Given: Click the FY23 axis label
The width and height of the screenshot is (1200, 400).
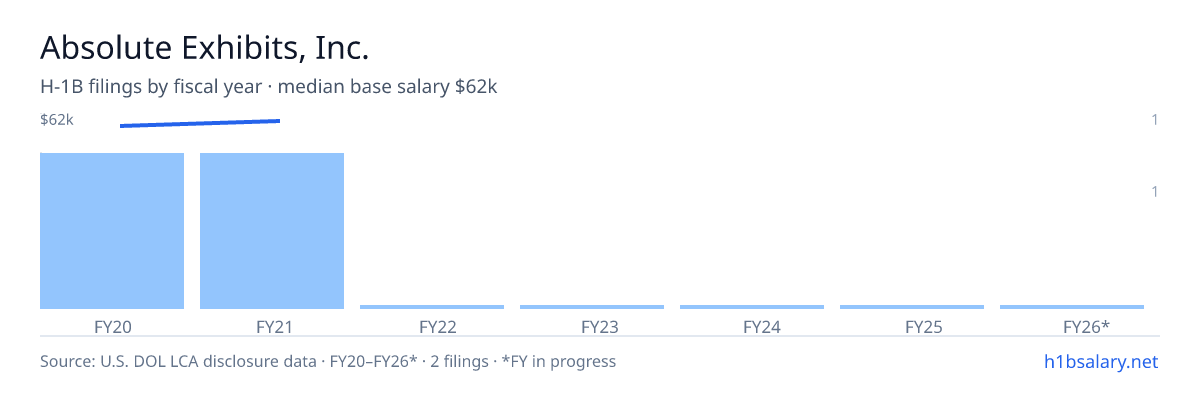Looking at the screenshot, I should [x=592, y=326].
